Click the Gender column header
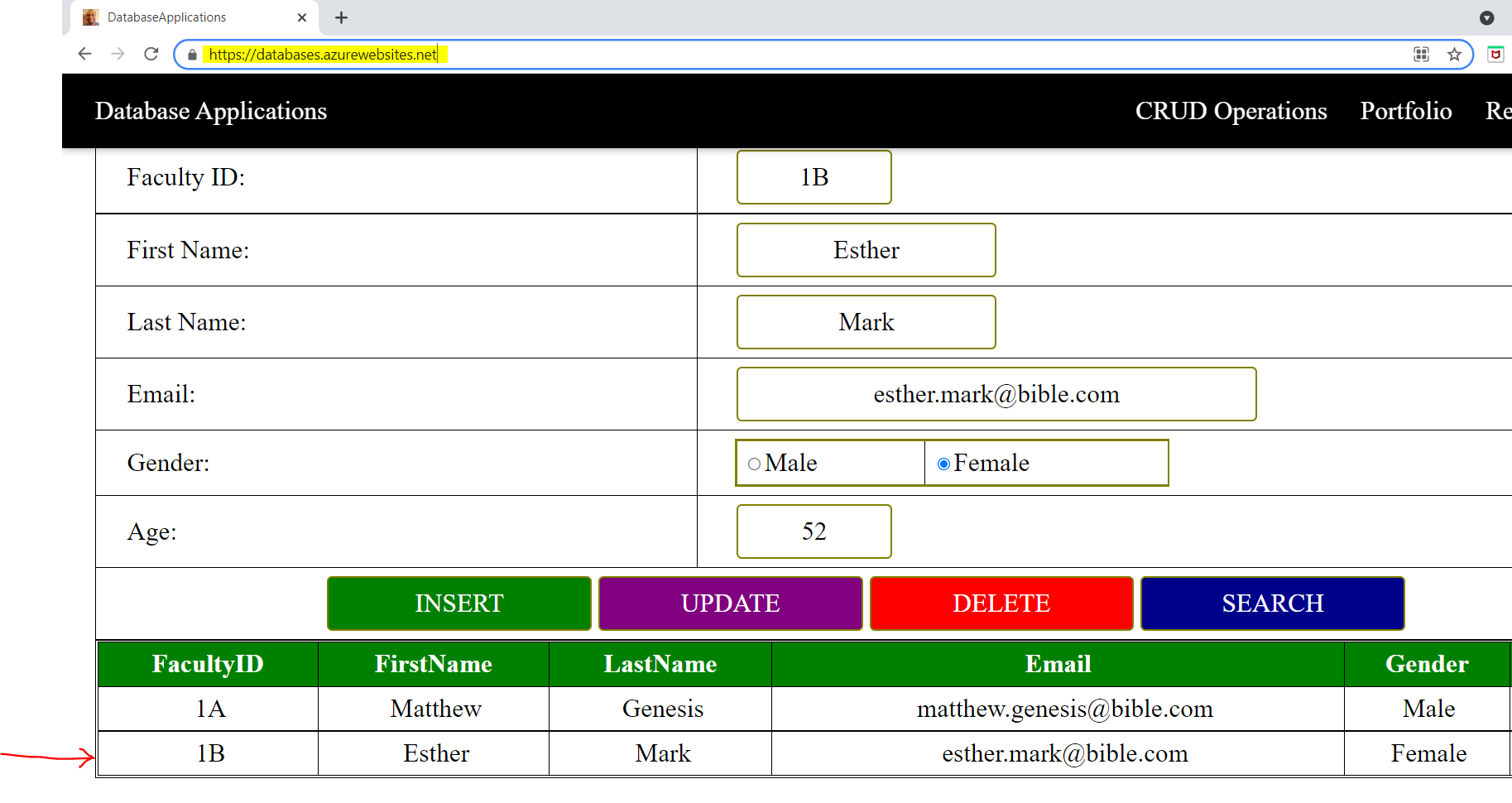The width and height of the screenshot is (1512, 803). click(1428, 664)
